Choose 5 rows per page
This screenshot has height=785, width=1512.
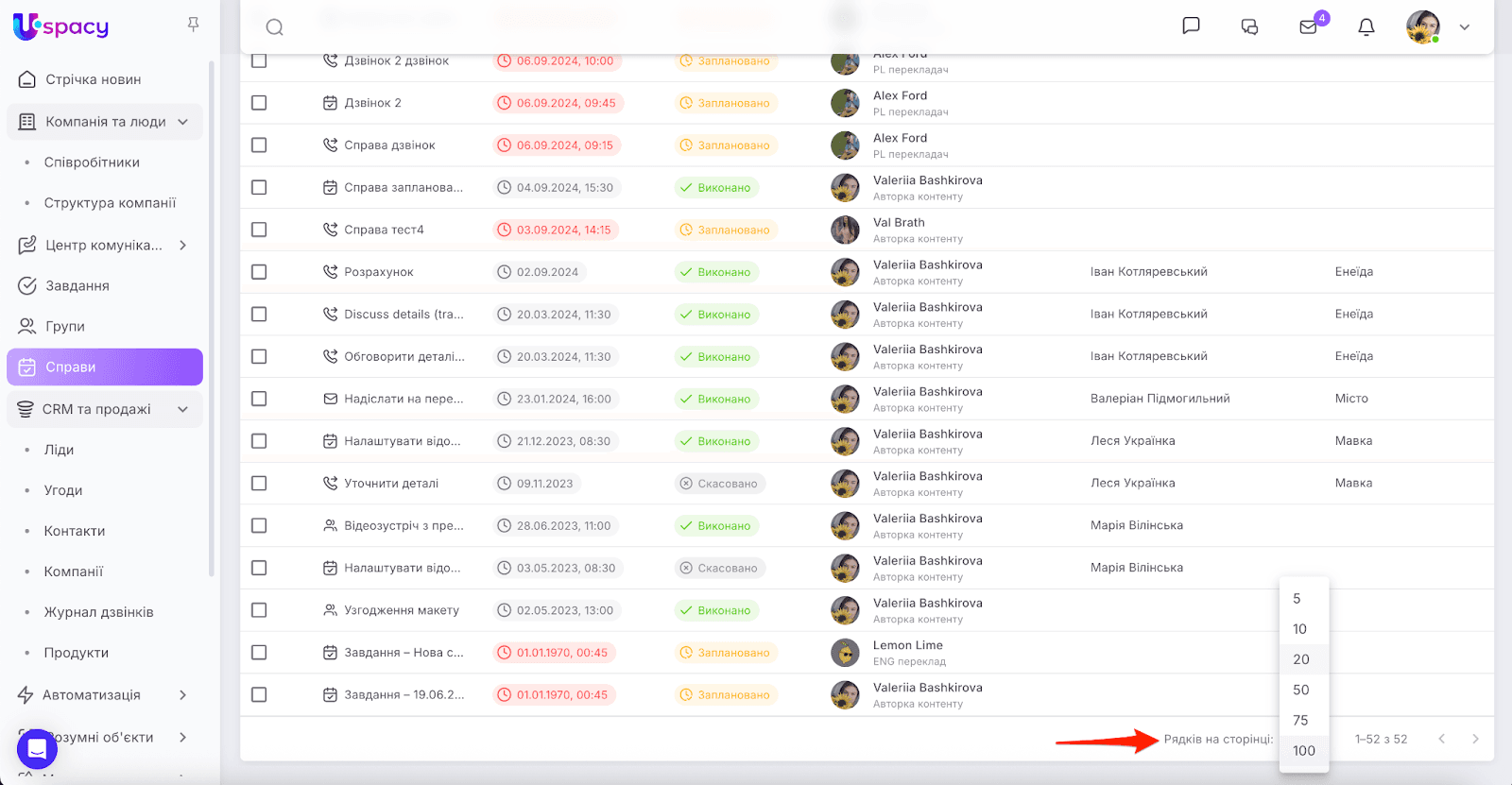click(1304, 599)
